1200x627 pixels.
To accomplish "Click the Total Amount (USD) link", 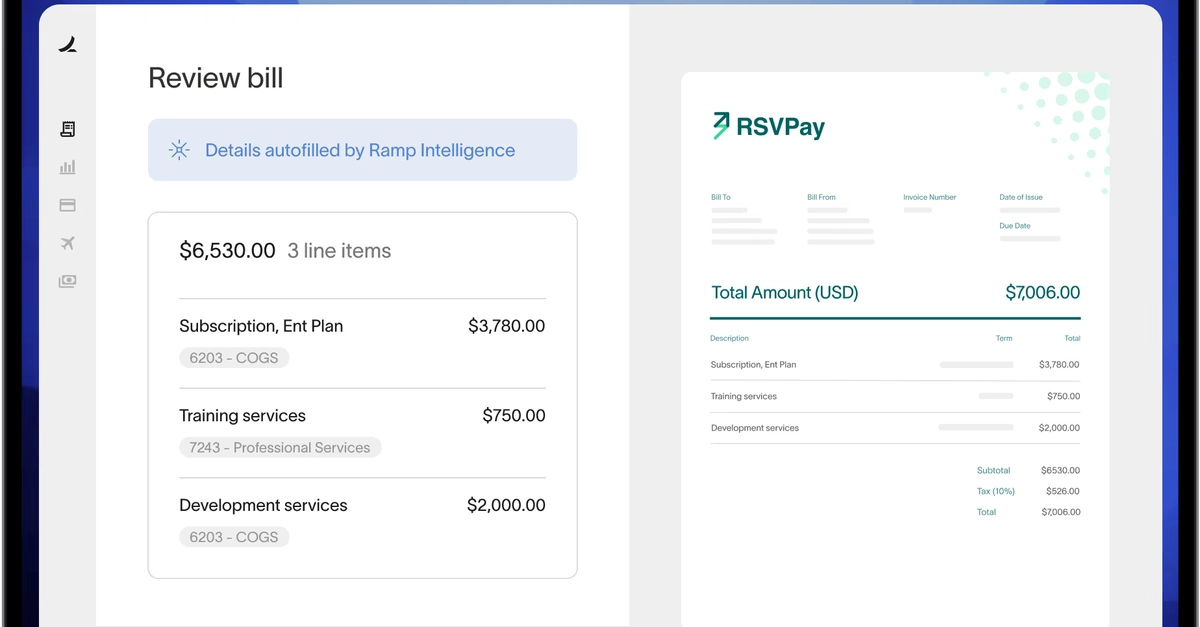I will pos(784,292).
